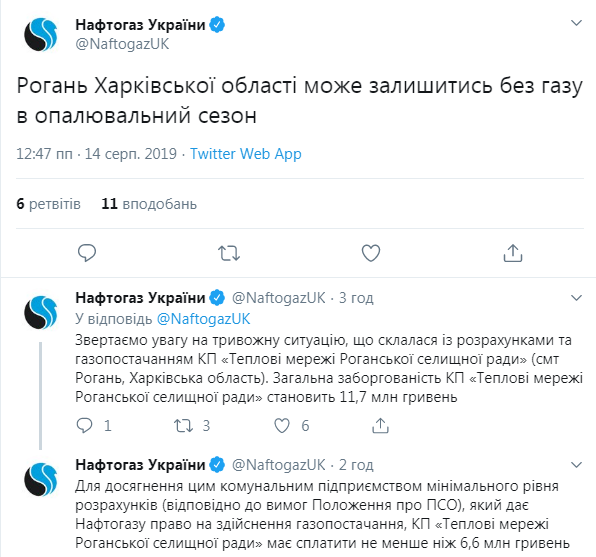View the 11 вподобань list
Image resolution: width=596 pixels, height=557 pixels.
[x=149, y=204]
